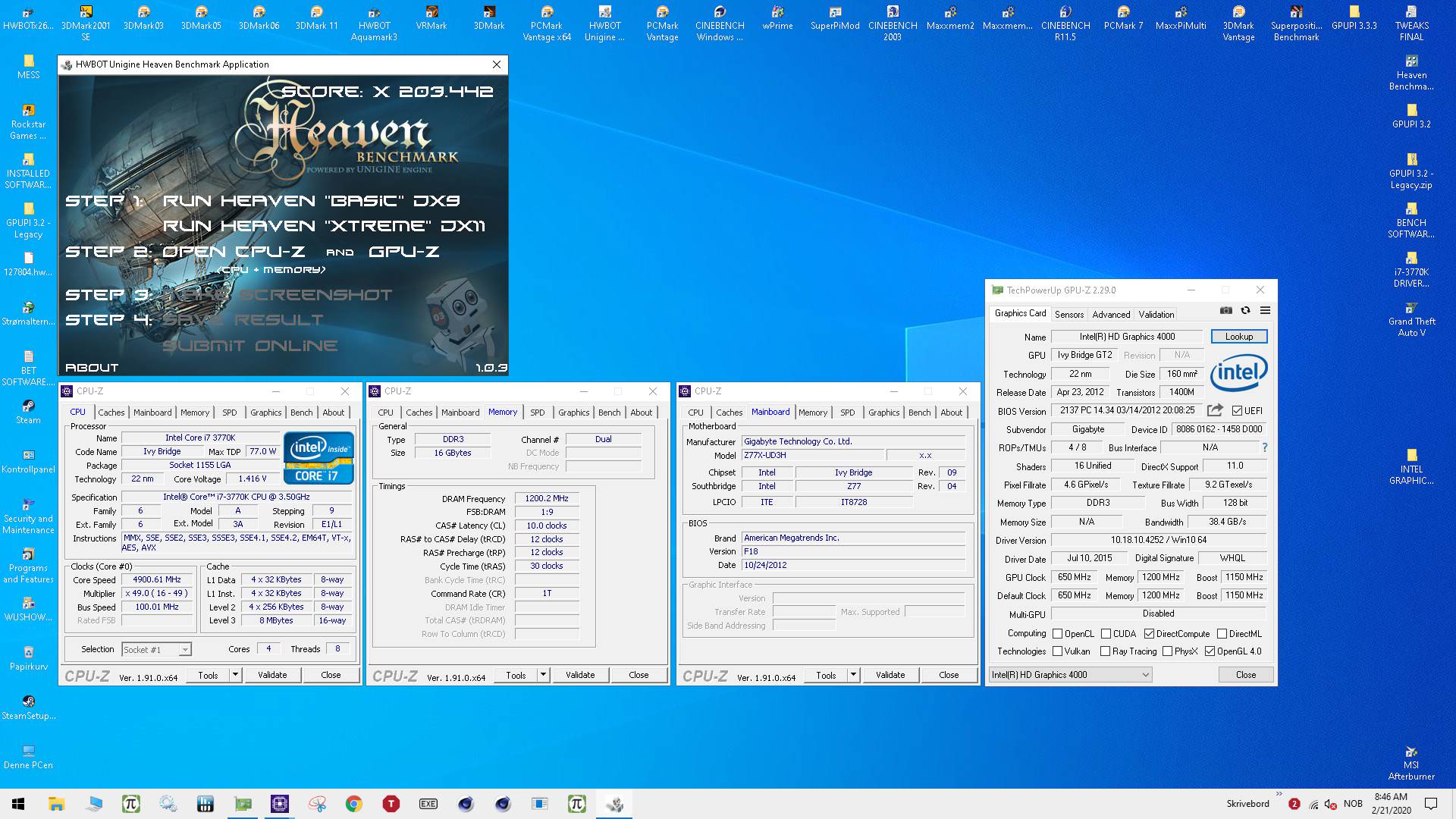This screenshot has width=1456, height=819.
Task: Click Run Heaven "Xtreme" DX11
Action: [324, 226]
